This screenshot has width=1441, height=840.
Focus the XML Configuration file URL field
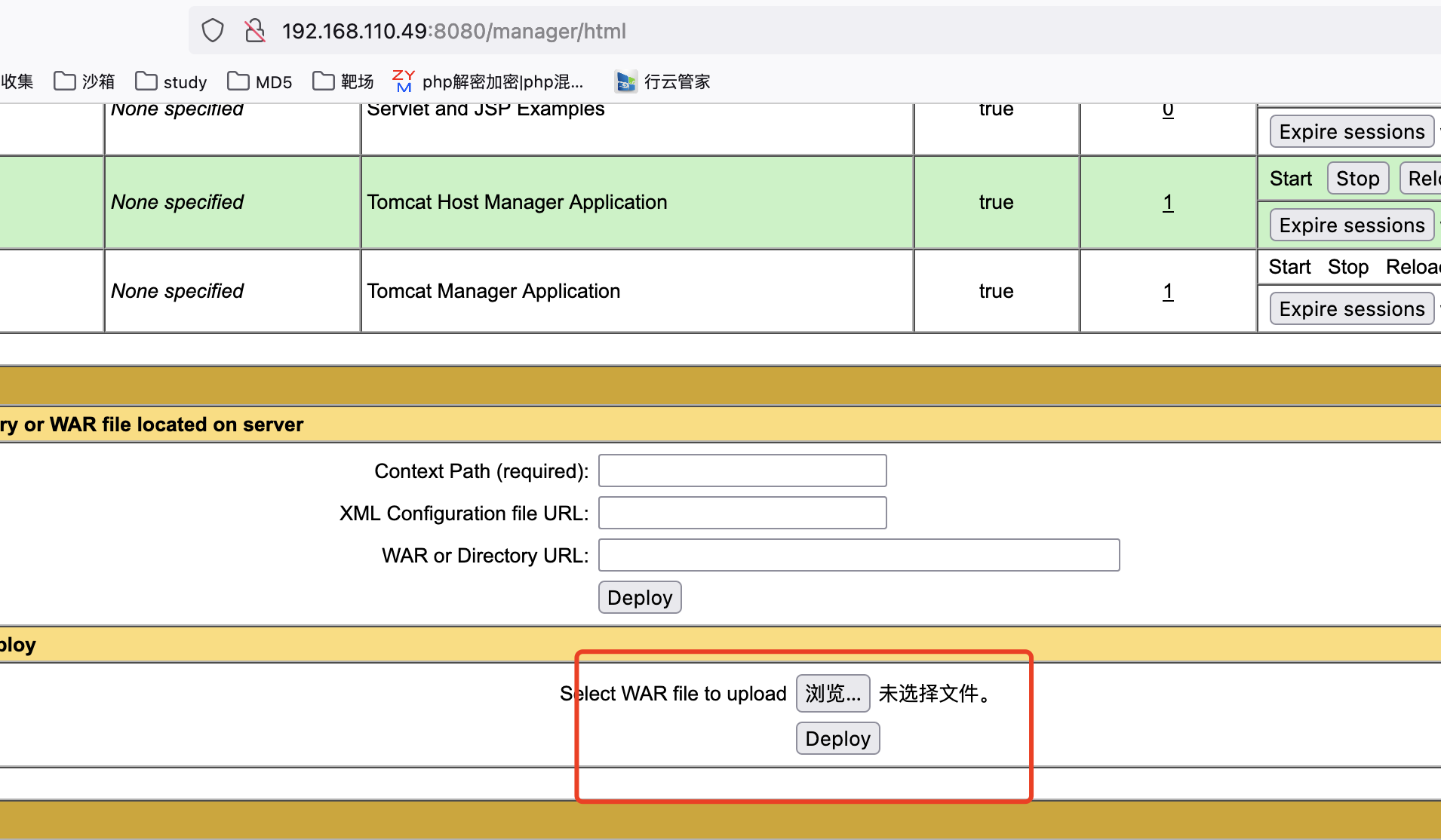tap(742, 513)
